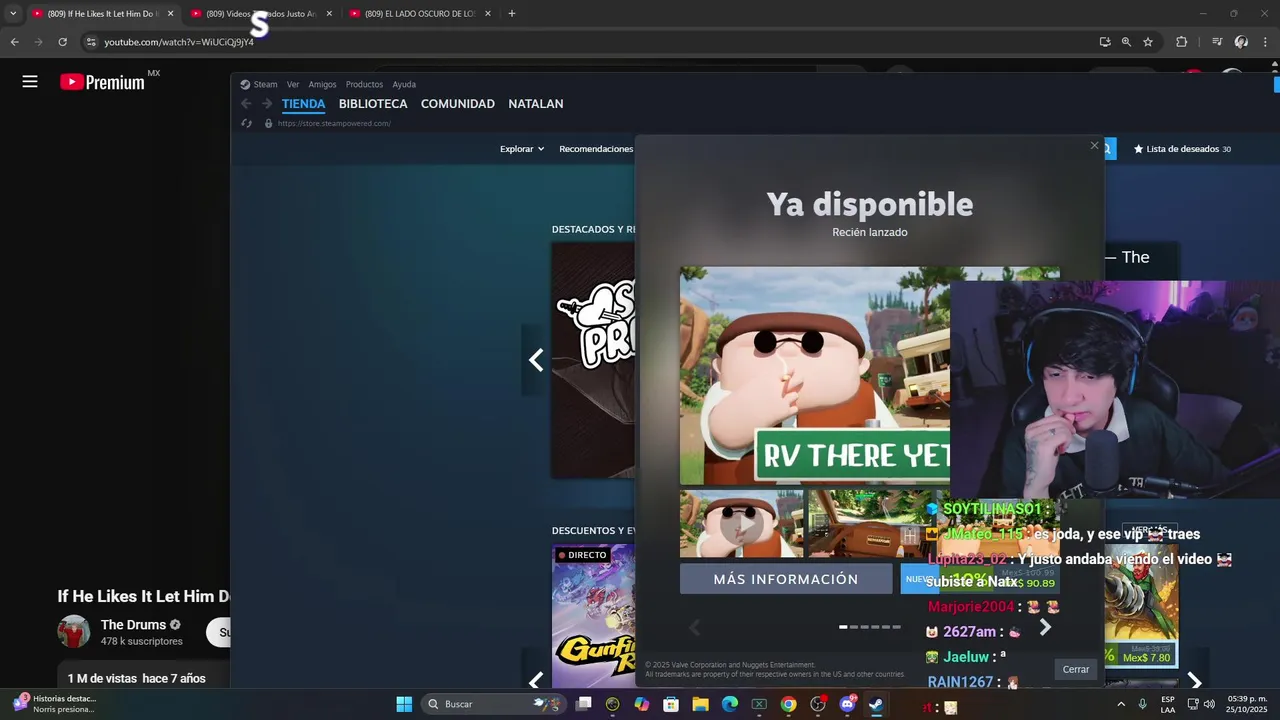The width and height of the screenshot is (1280, 720).
Task: Click Steam back navigation arrow
Action: 246,104
